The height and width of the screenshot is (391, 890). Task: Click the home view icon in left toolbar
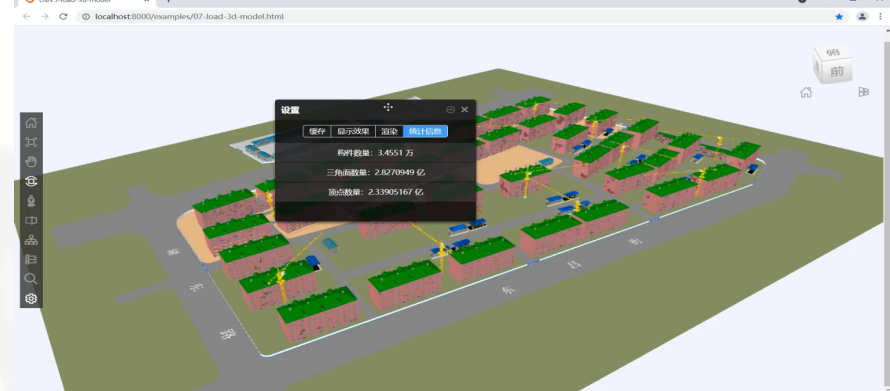coord(31,123)
